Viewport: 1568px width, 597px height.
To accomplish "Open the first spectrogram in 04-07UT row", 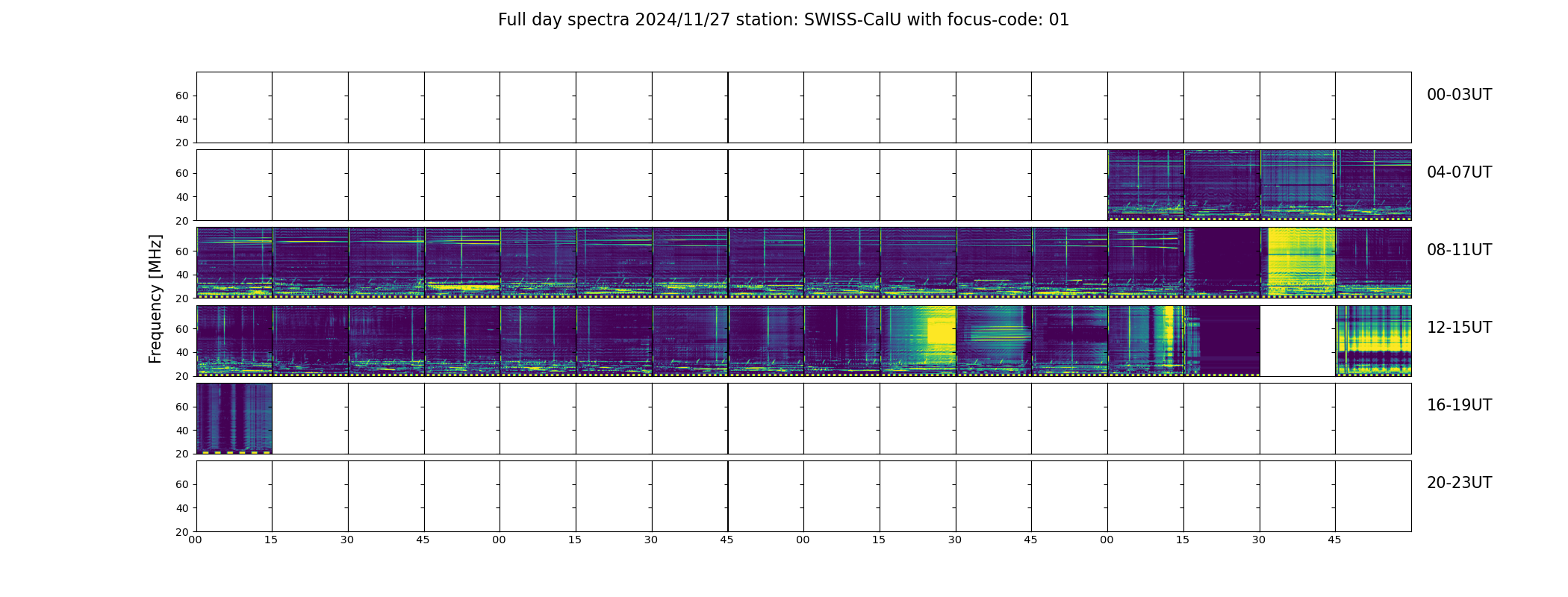I will point(1145,185).
